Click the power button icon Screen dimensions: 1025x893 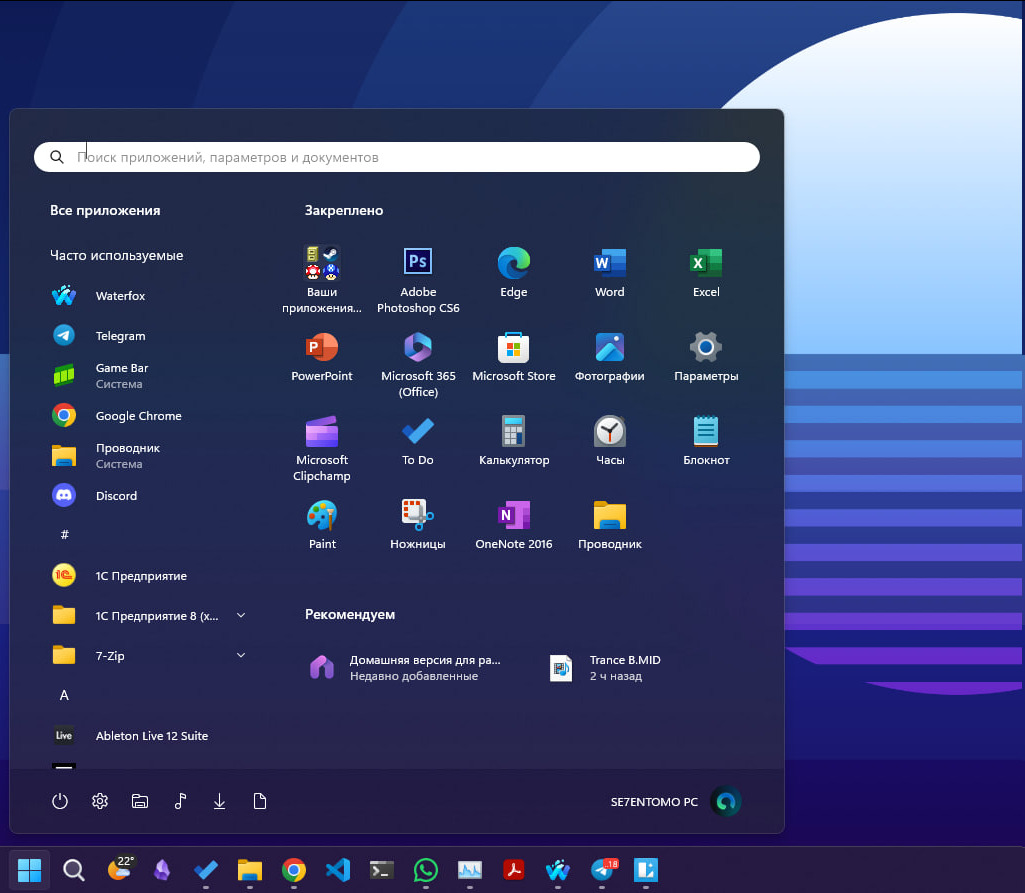point(60,801)
